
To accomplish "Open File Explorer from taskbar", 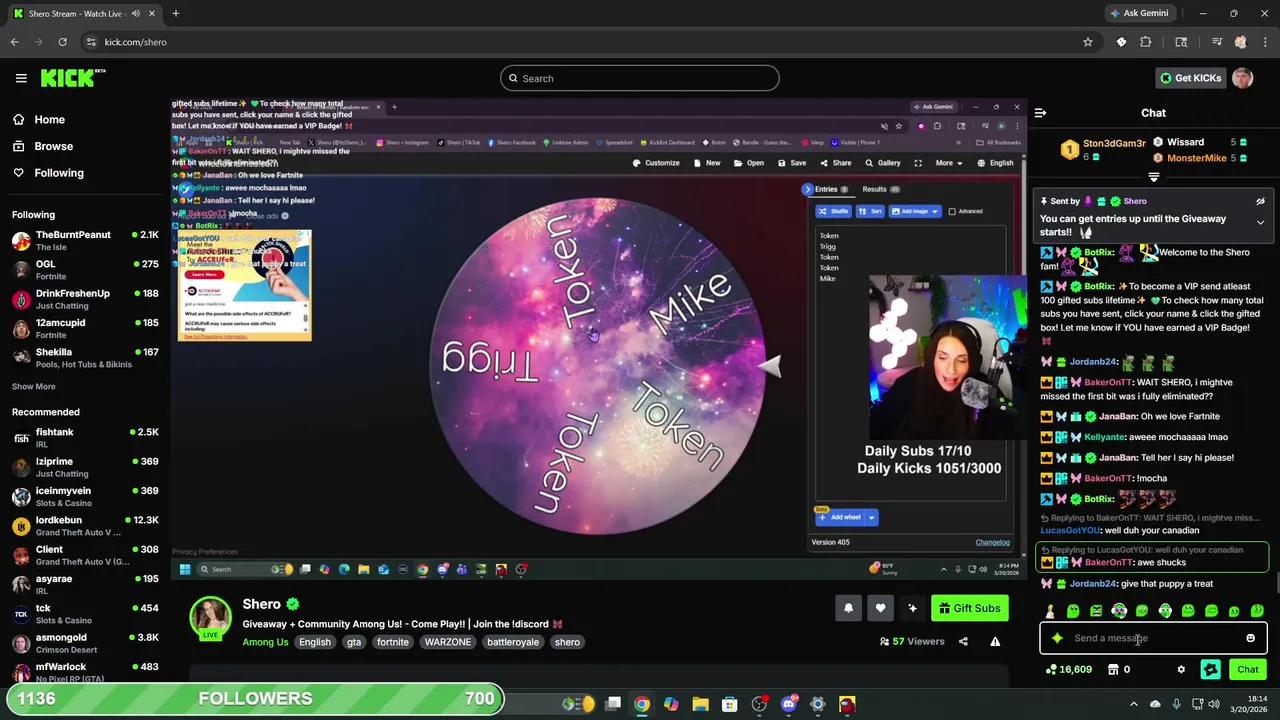I will [x=700, y=704].
